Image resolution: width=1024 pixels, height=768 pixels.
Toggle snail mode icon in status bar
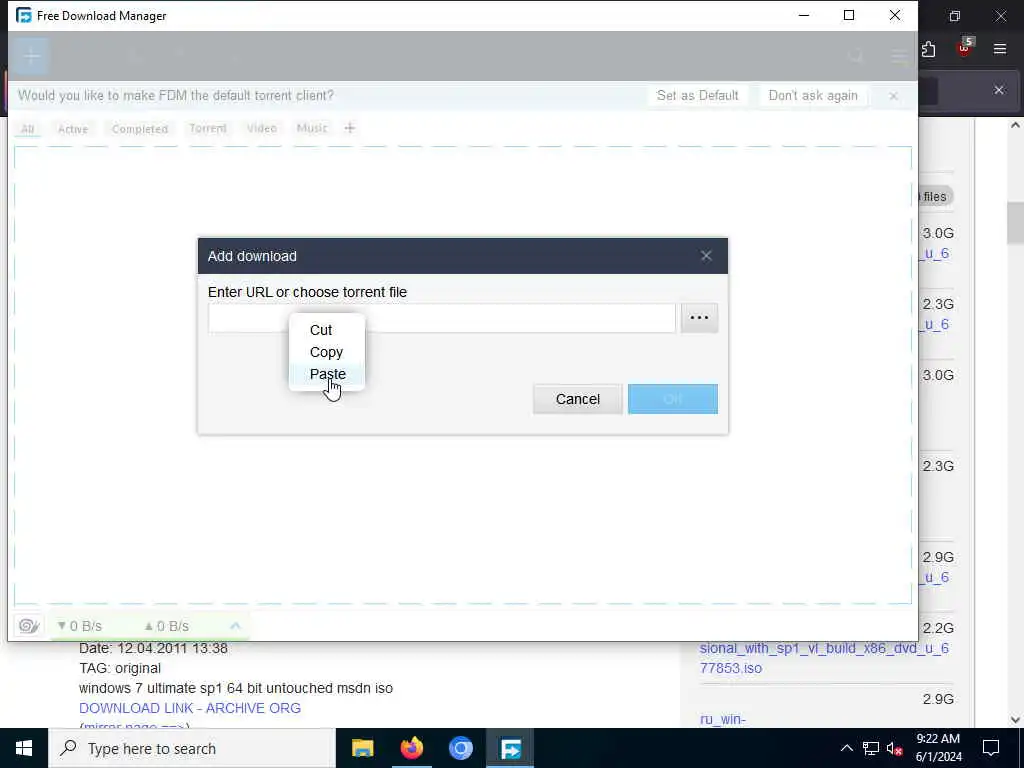[28, 626]
